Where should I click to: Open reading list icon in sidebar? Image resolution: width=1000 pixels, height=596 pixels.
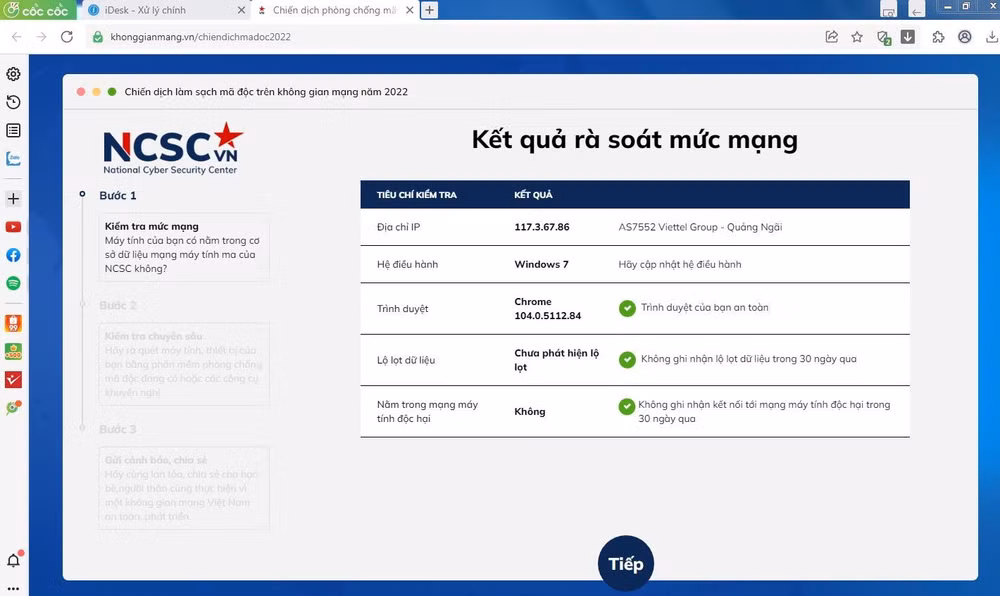point(13,131)
